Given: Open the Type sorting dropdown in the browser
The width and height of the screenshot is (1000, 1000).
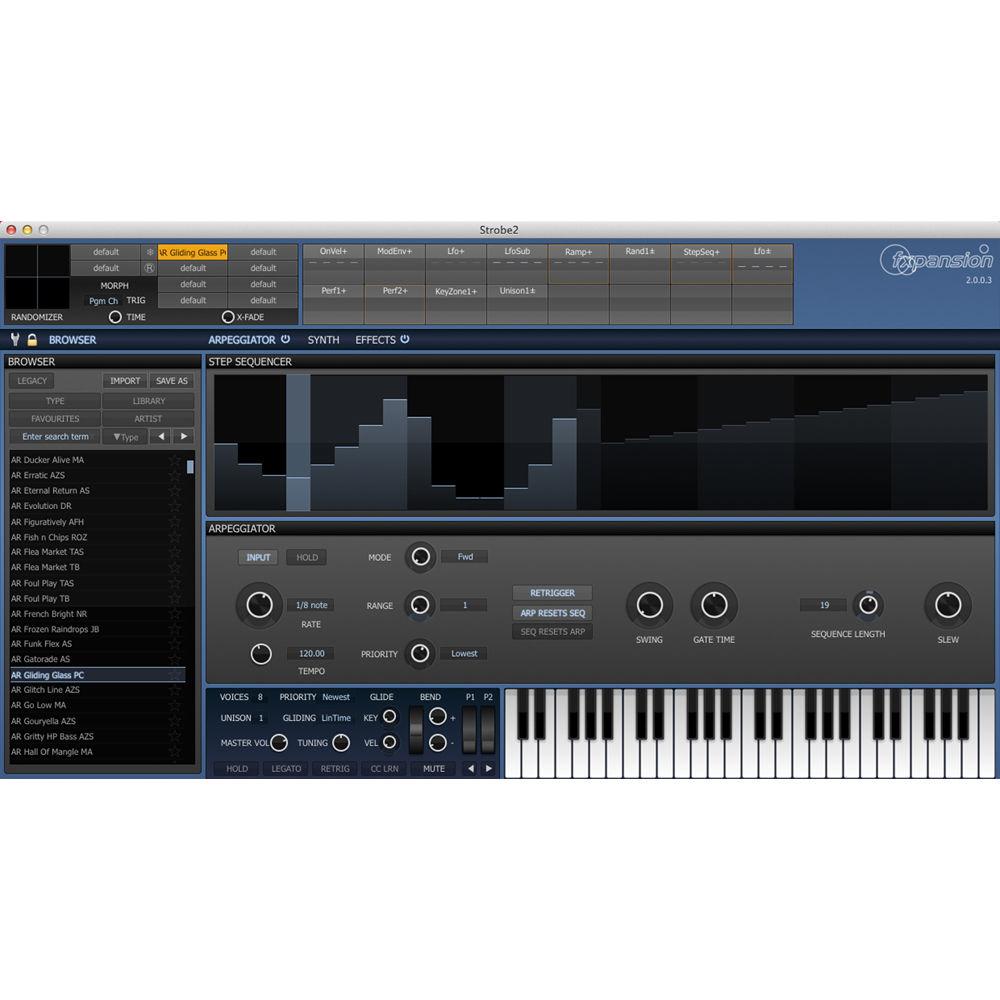Looking at the screenshot, I should (126, 437).
